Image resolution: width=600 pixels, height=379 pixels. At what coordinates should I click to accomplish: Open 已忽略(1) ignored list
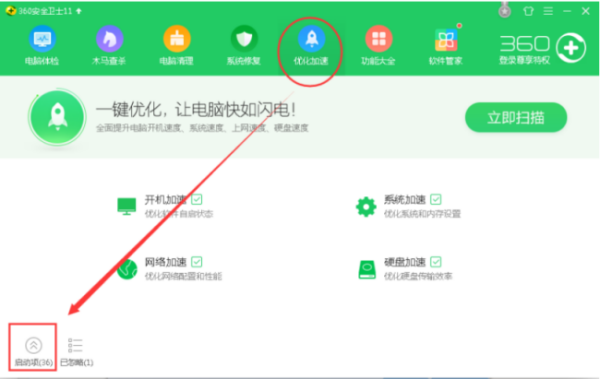[x=77, y=351]
